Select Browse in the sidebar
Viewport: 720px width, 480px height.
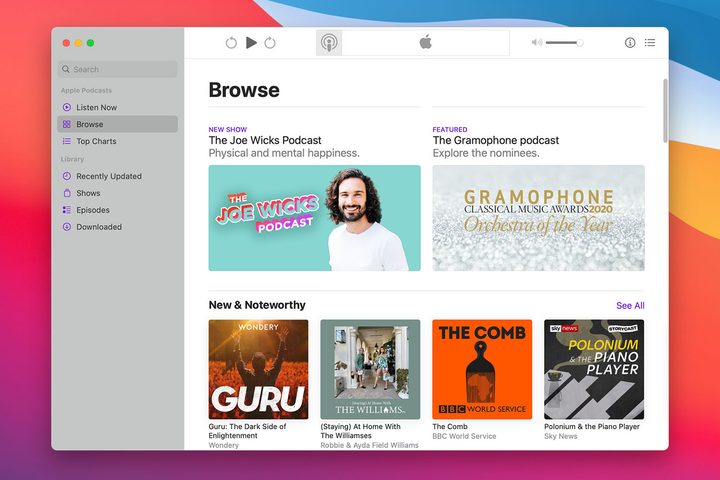pos(118,124)
